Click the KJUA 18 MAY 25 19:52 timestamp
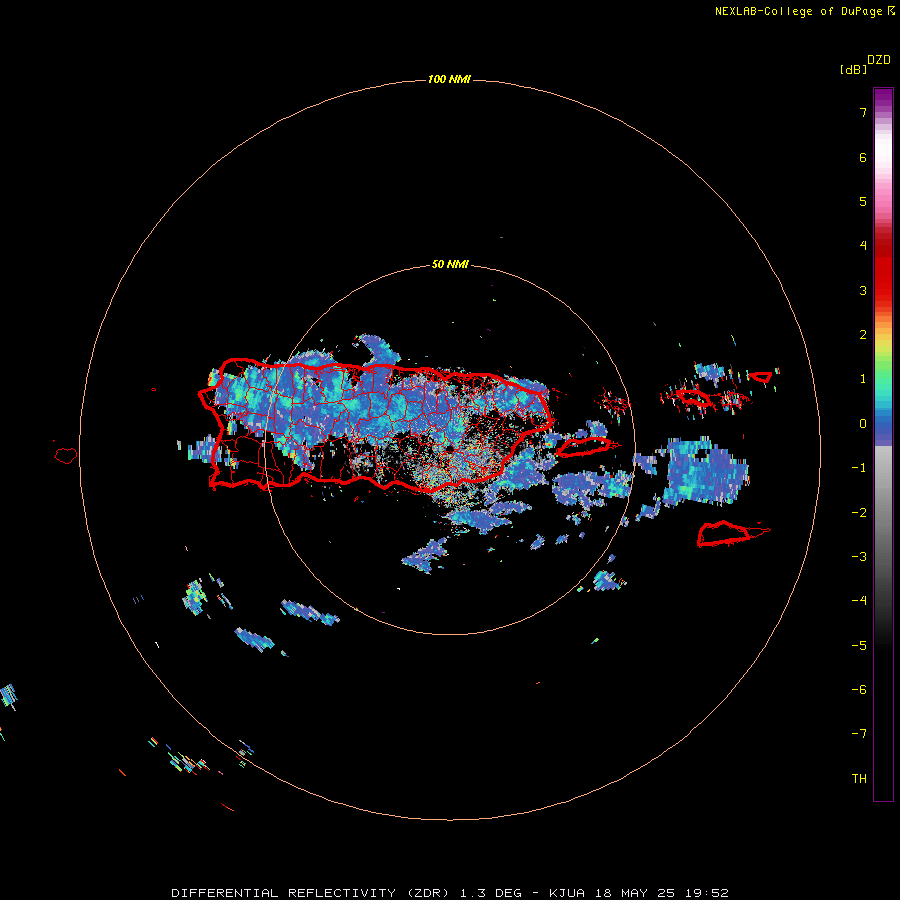Screen dimensions: 900x900 click(x=638, y=893)
